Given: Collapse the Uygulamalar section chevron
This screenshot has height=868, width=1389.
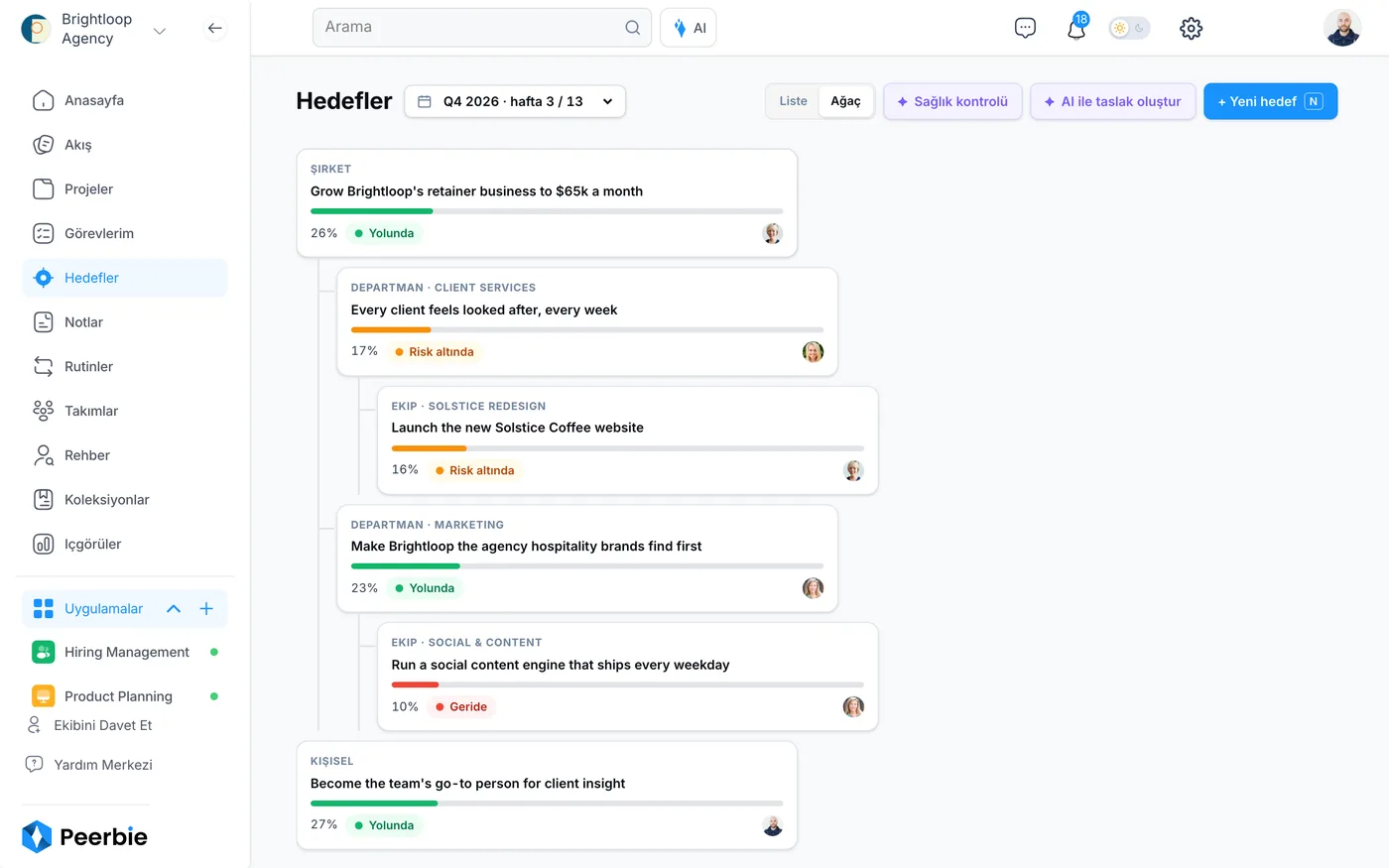Looking at the screenshot, I should pyautogui.click(x=174, y=609).
